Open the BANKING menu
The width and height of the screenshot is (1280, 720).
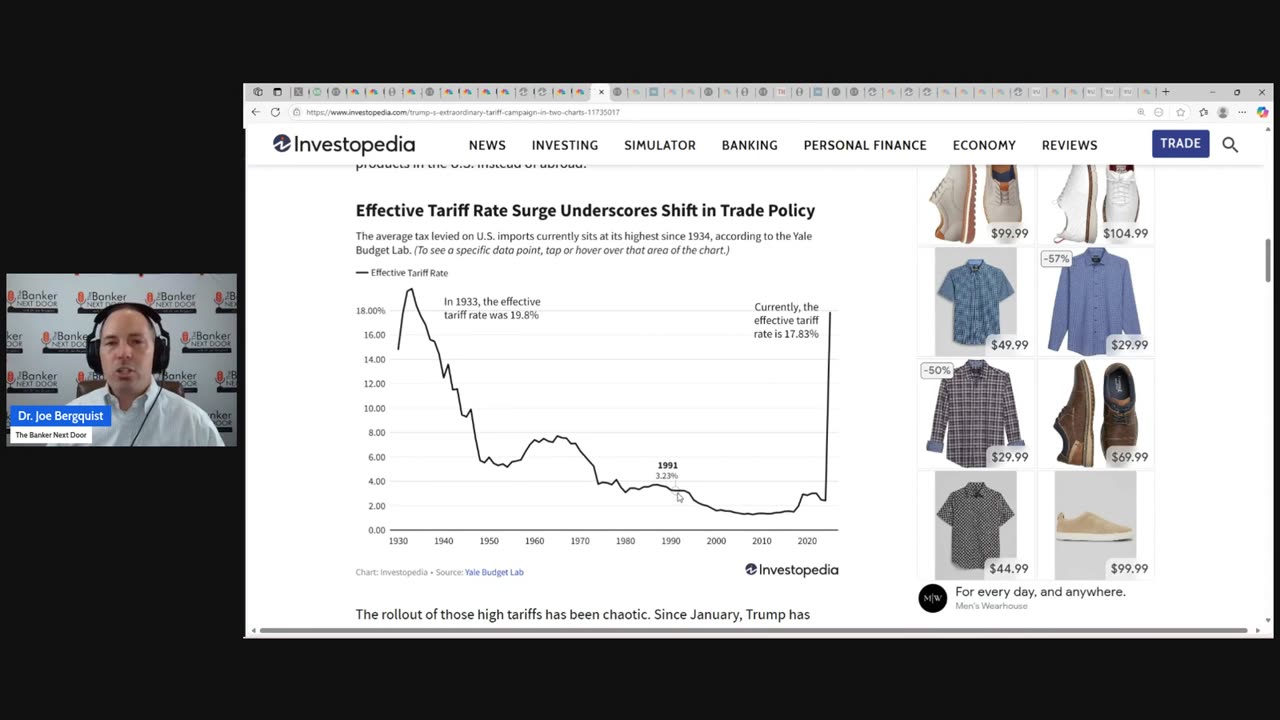point(750,145)
